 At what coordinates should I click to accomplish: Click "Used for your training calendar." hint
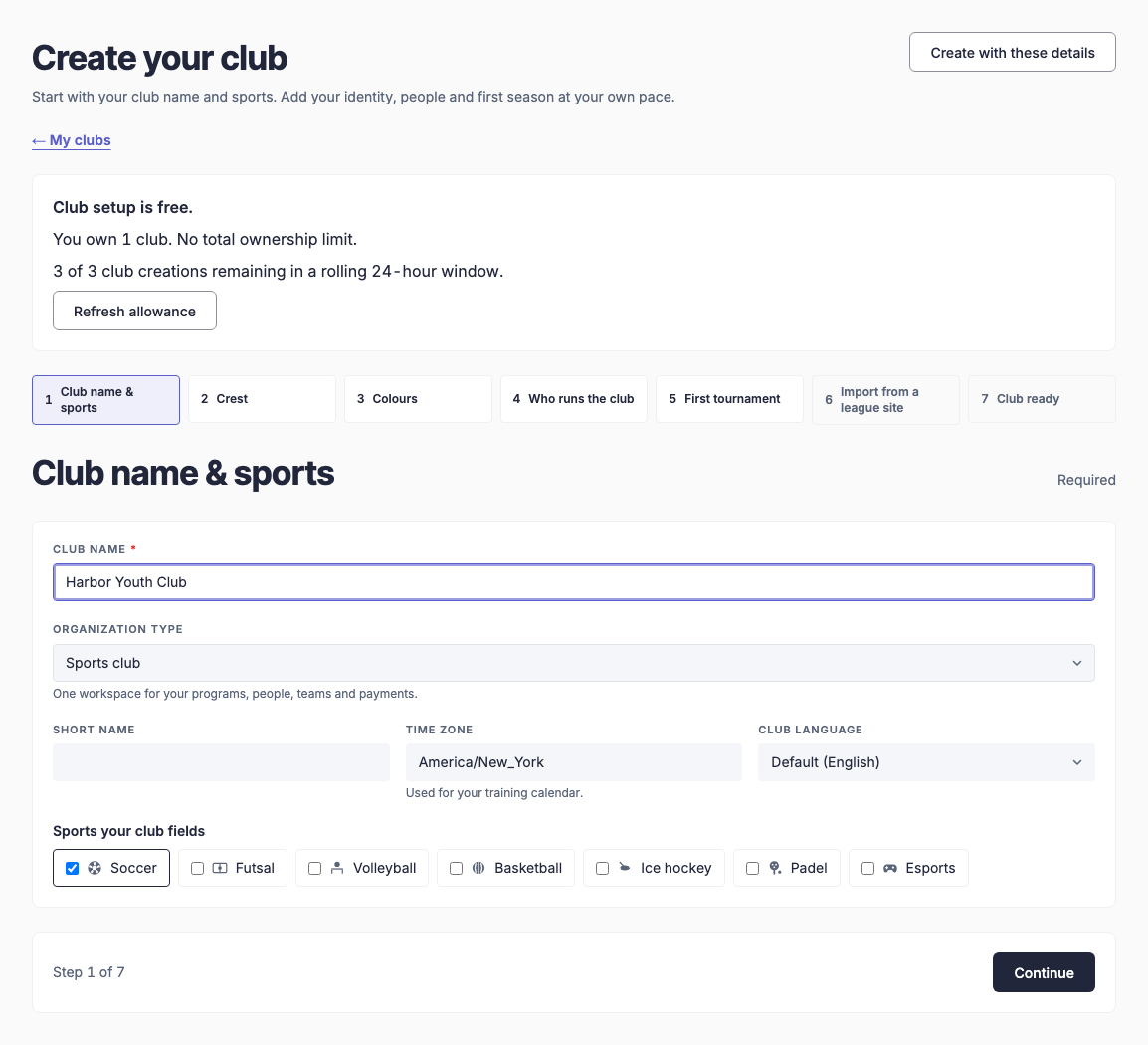click(494, 793)
